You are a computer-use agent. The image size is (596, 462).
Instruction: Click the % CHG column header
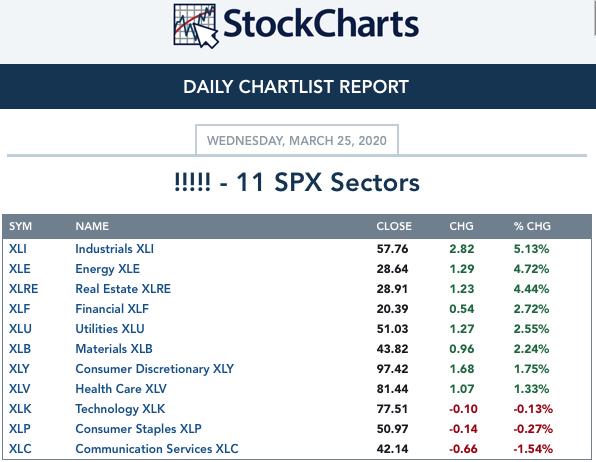(532, 226)
